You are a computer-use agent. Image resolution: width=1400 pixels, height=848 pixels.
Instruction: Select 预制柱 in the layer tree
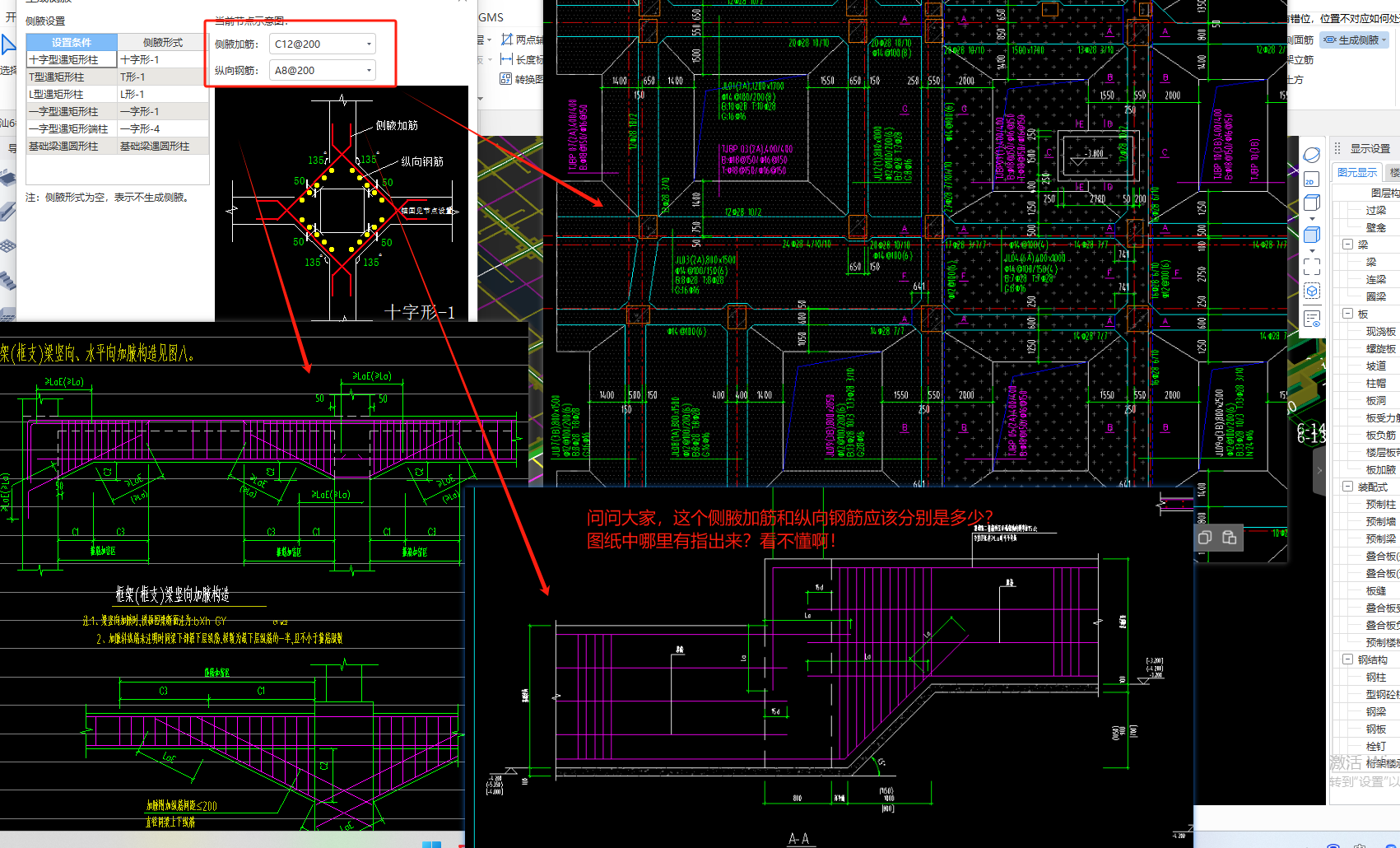(1381, 504)
